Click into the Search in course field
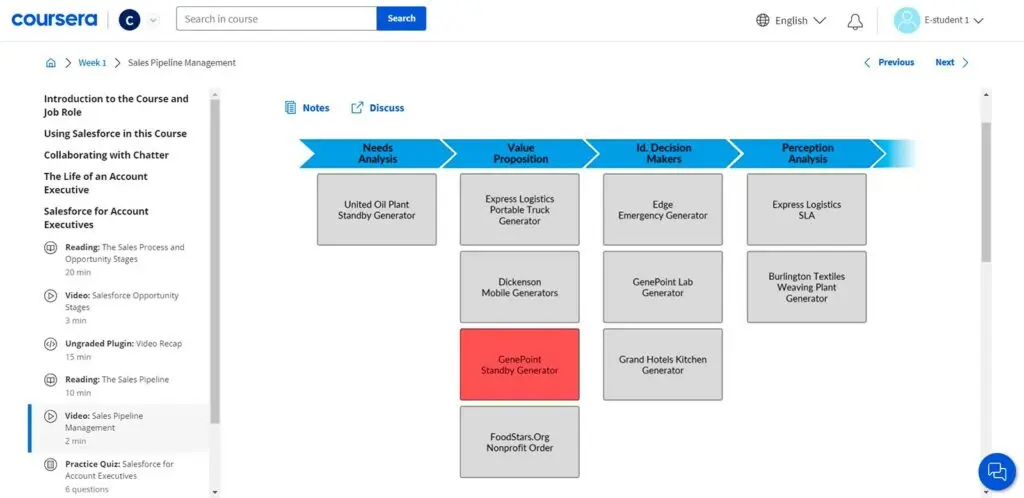The image size is (1024, 498). coord(276,18)
